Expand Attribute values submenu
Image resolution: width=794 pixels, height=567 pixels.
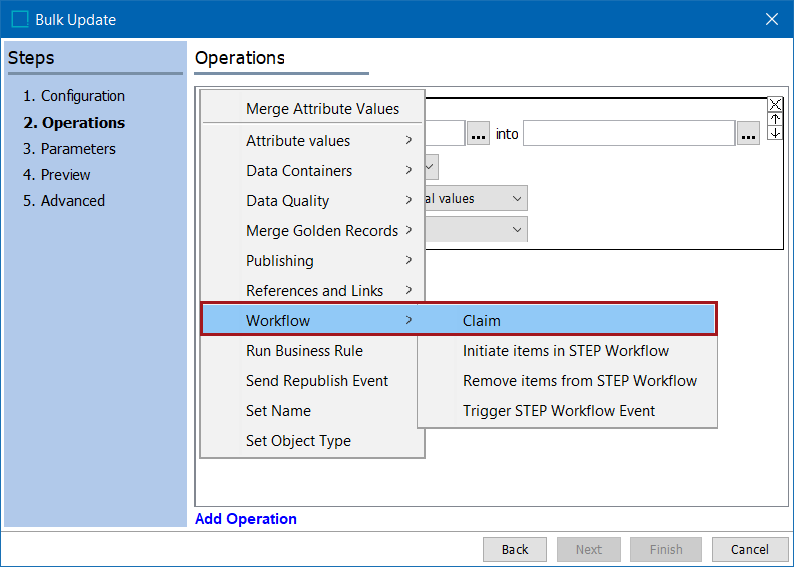point(312,140)
